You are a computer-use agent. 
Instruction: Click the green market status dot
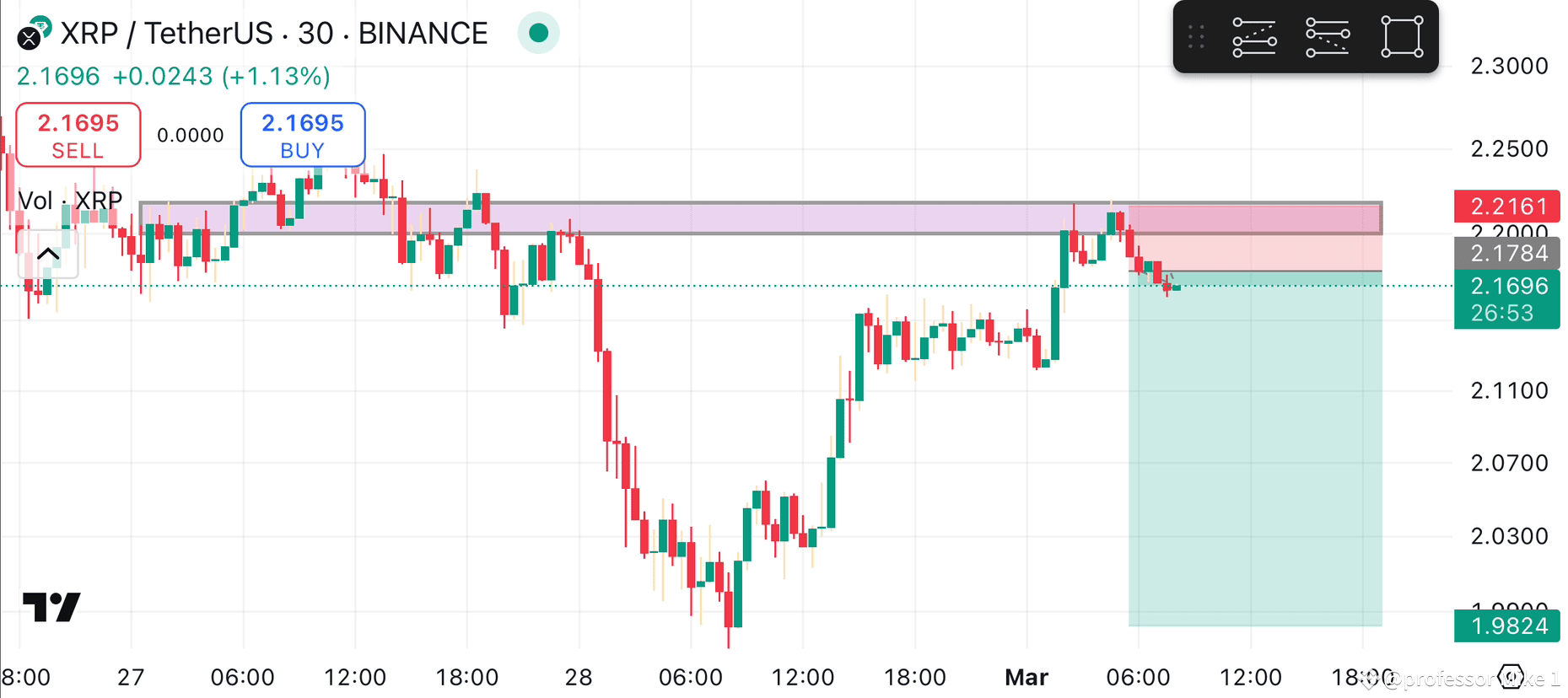[x=538, y=33]
